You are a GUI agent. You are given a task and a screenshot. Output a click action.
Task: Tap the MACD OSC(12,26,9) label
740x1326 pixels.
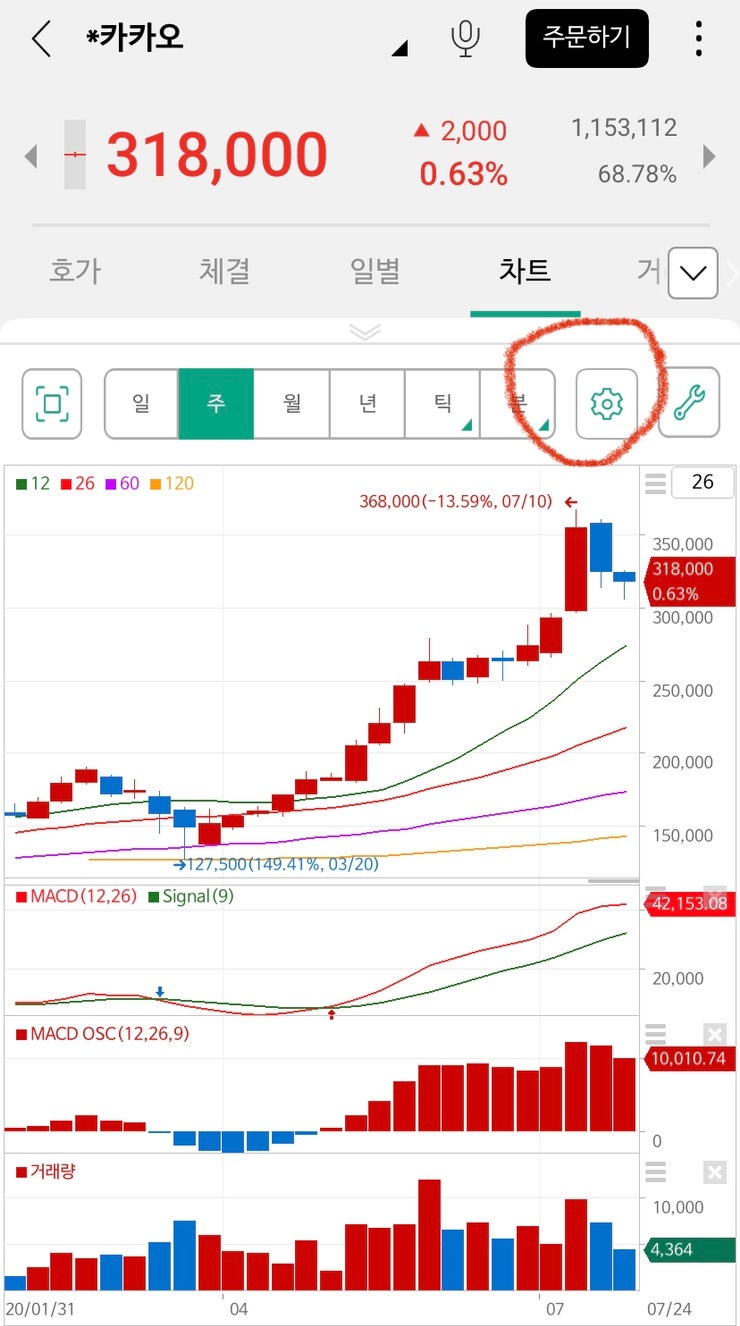[x=101, y=1034]
